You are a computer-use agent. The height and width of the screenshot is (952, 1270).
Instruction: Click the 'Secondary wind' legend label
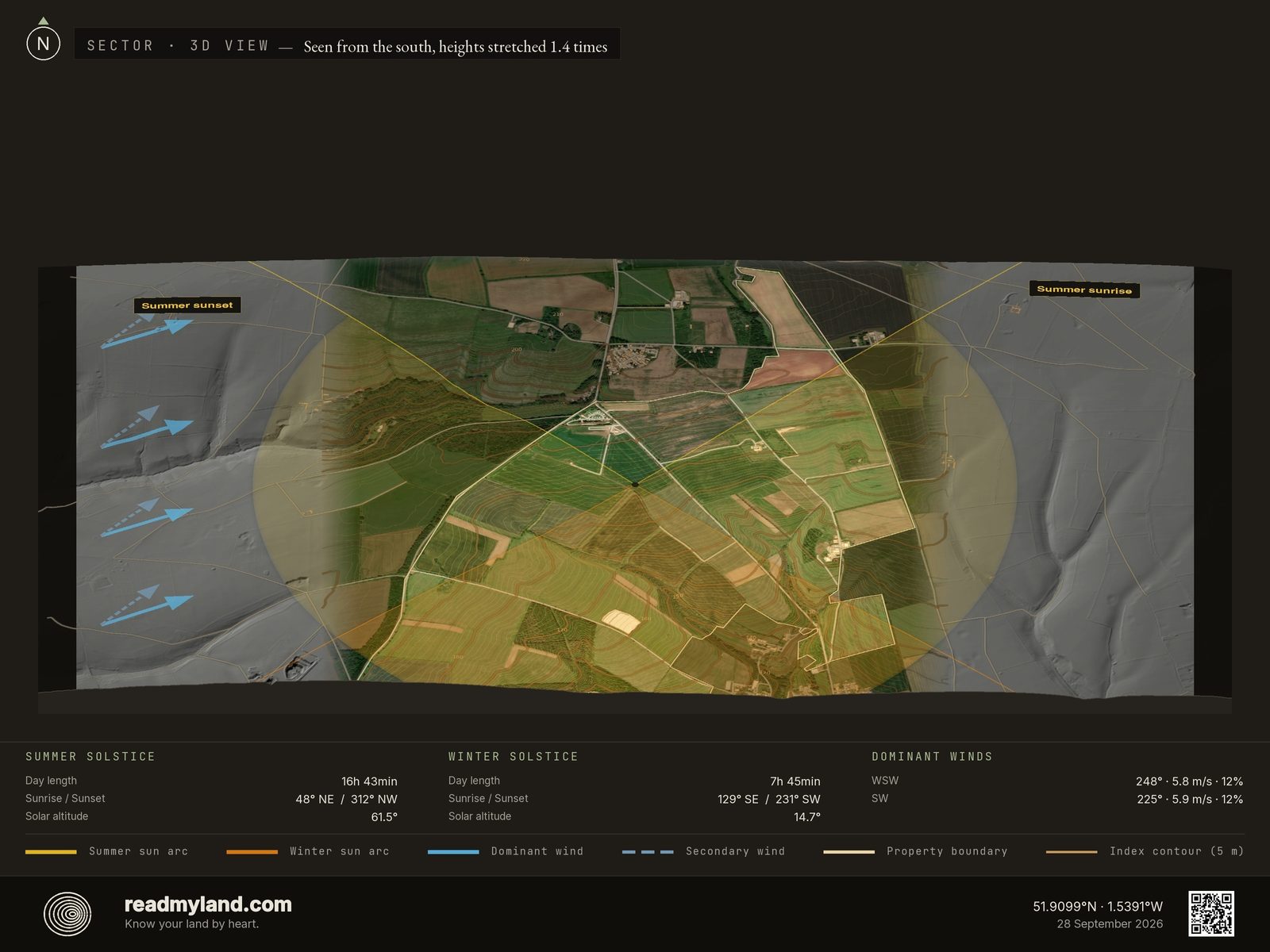click(735, 851)
